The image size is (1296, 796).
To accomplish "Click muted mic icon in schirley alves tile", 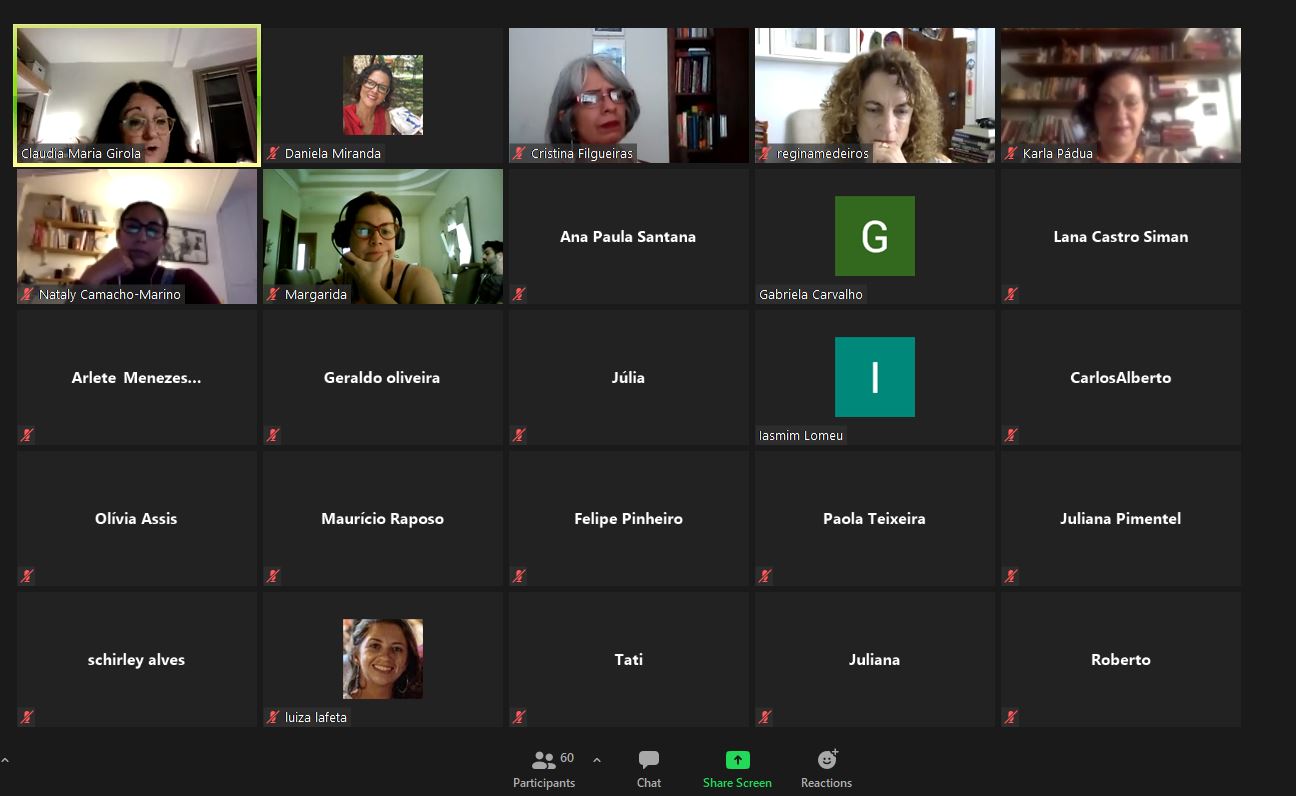I will (x=27, y=717).
